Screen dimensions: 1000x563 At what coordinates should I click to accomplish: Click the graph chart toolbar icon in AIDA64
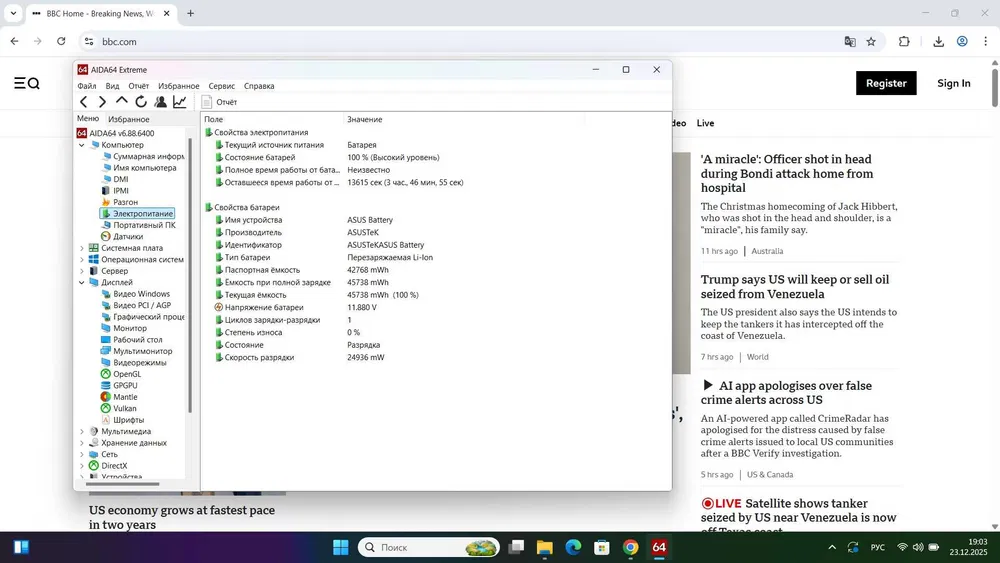tap(180, 102)
